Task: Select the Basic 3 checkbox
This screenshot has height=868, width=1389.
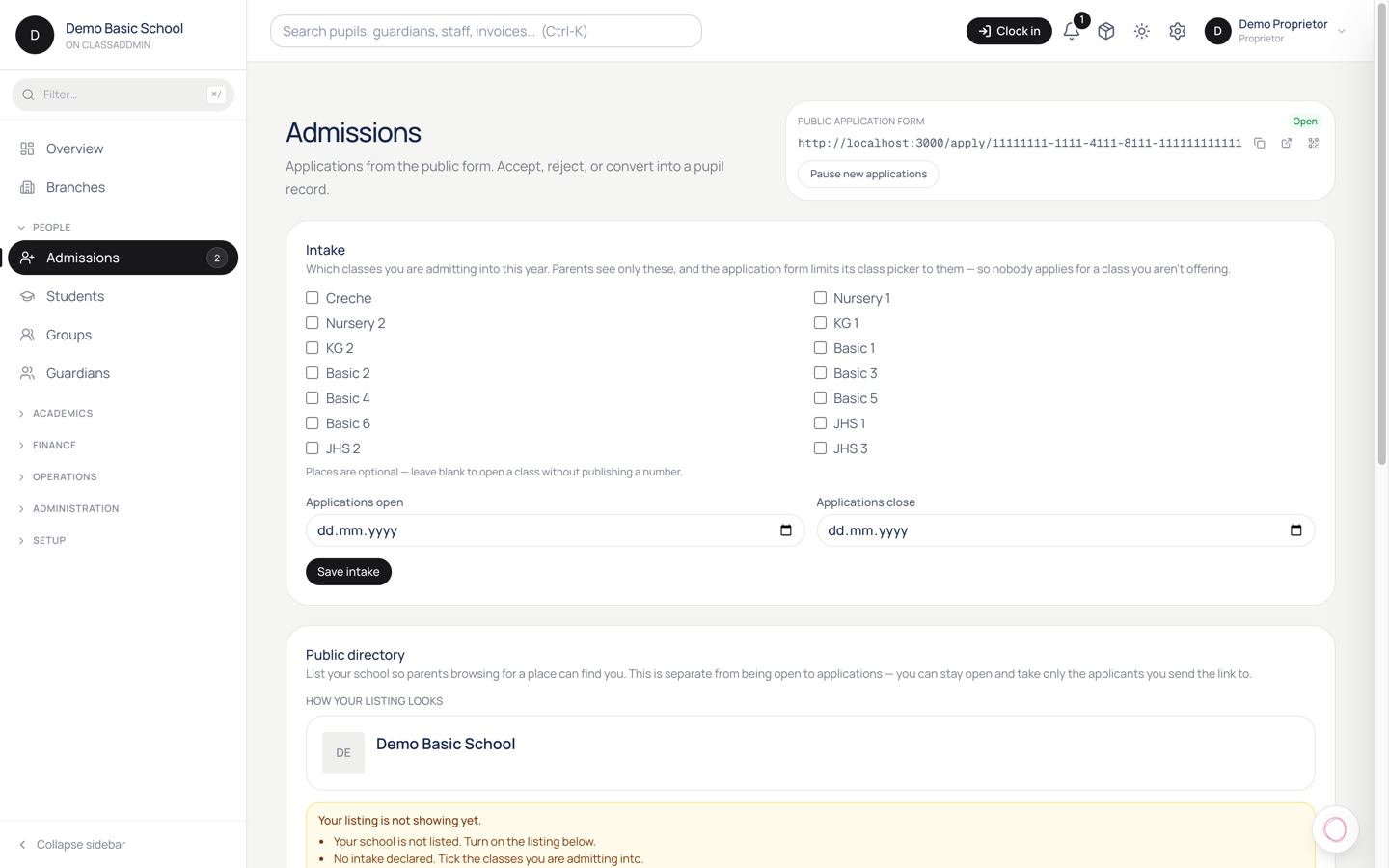Action: coord(820,373)
